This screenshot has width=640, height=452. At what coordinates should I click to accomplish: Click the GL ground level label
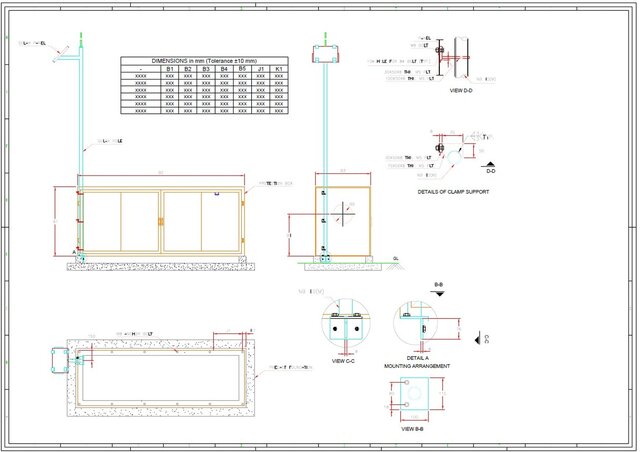tap(397, 257)
